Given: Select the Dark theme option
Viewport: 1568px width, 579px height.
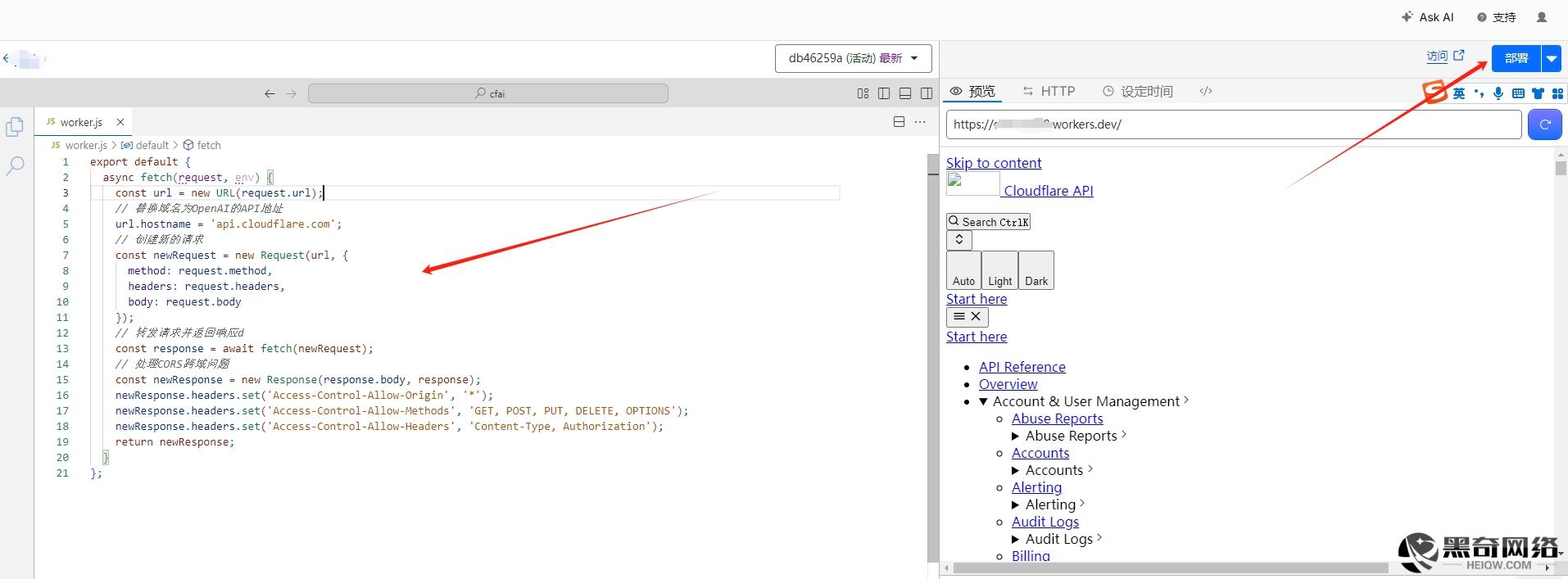Looking at the screenshot, I should pyautogui.click(x=1036, y=270).
